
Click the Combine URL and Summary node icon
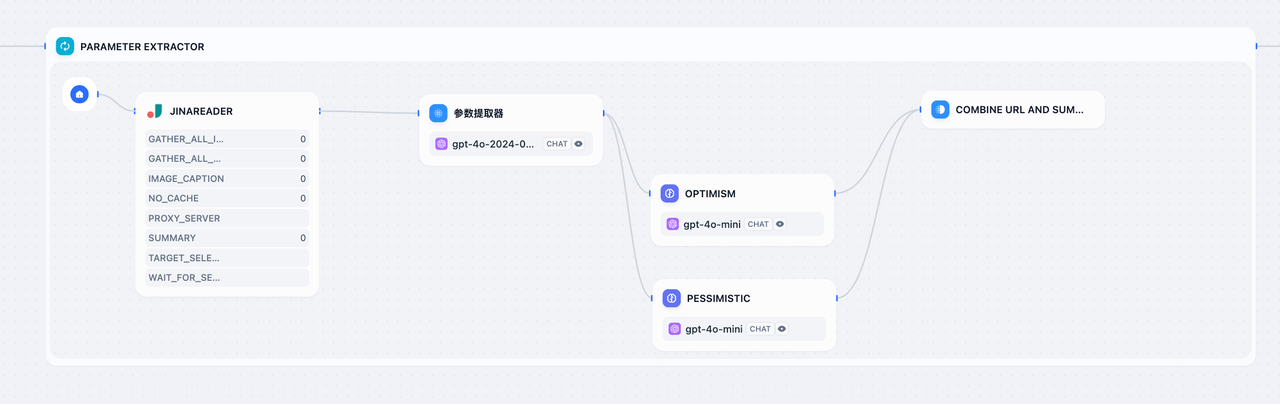(940, 109)
